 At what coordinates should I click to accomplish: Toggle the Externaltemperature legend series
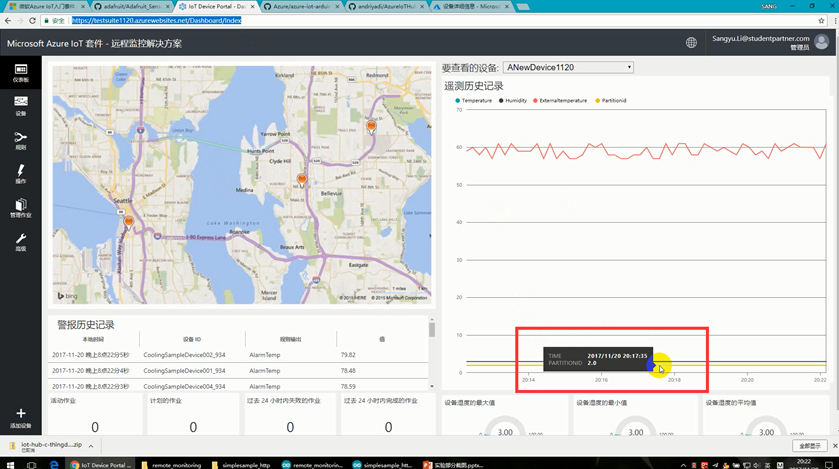[x=560, y=101]
